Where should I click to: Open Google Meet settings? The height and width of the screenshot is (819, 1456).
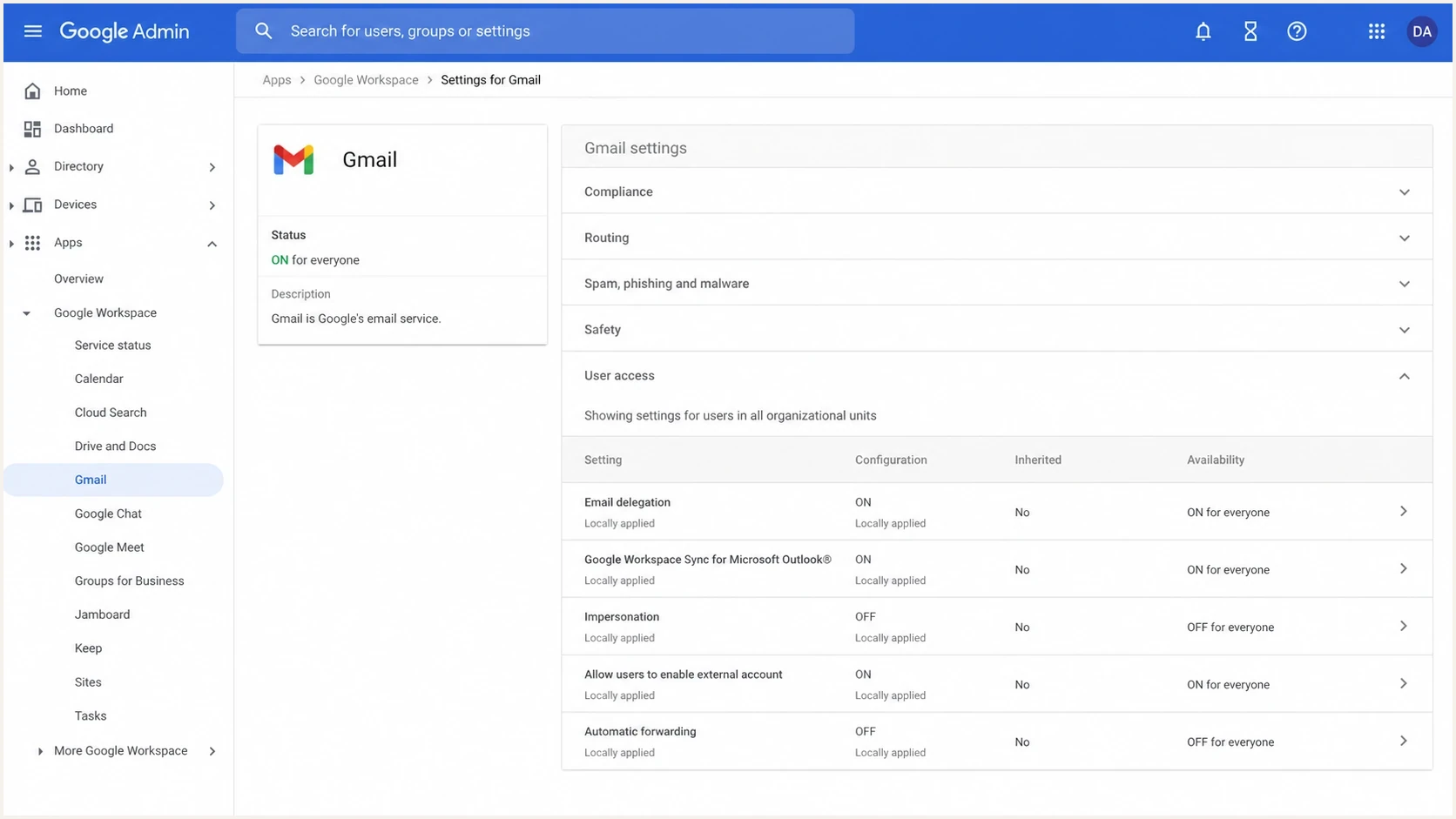click(x=110, y=547)
